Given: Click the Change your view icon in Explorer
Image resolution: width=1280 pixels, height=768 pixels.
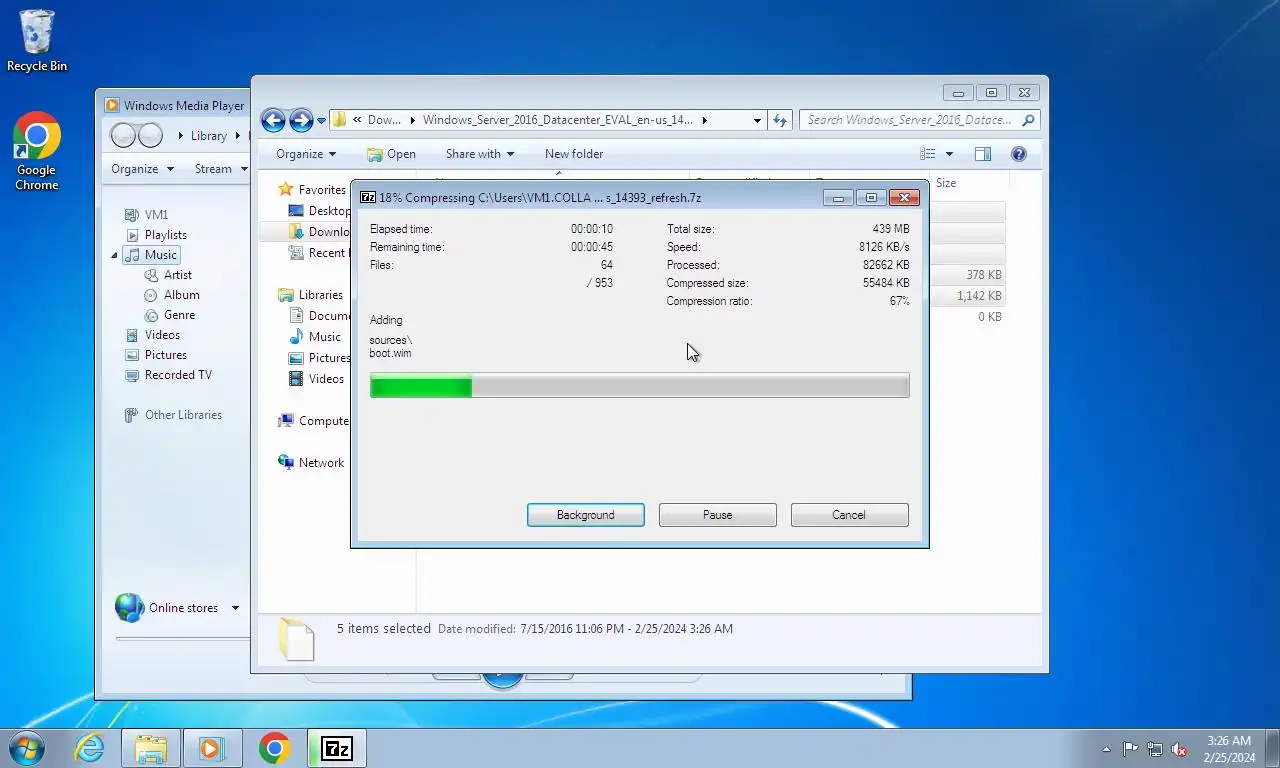Looking at the screenshot, I should pos(928,154).
